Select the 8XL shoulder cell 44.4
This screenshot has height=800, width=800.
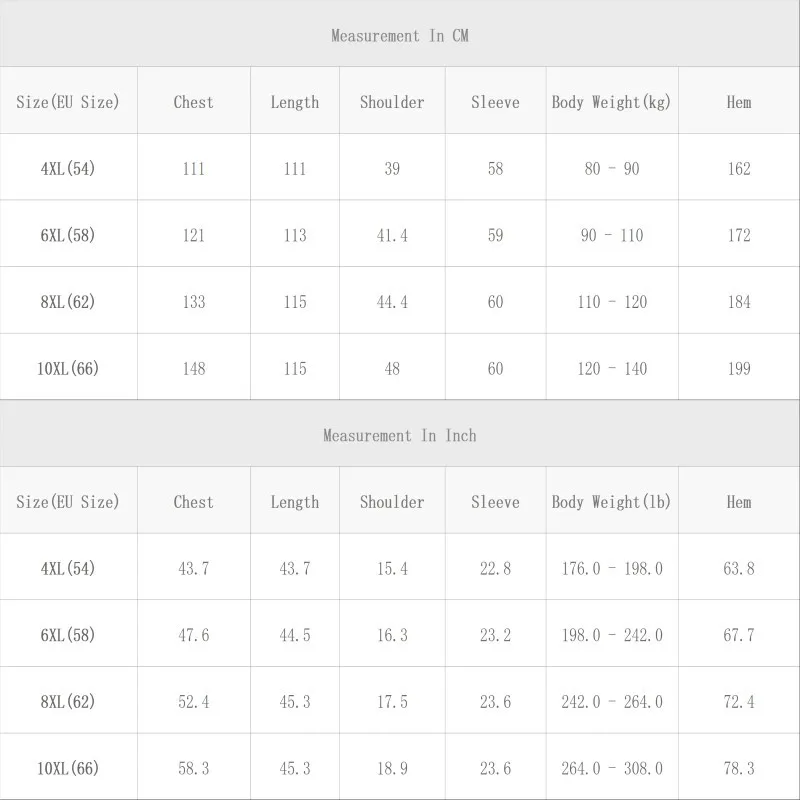click(x=392, y=302)
